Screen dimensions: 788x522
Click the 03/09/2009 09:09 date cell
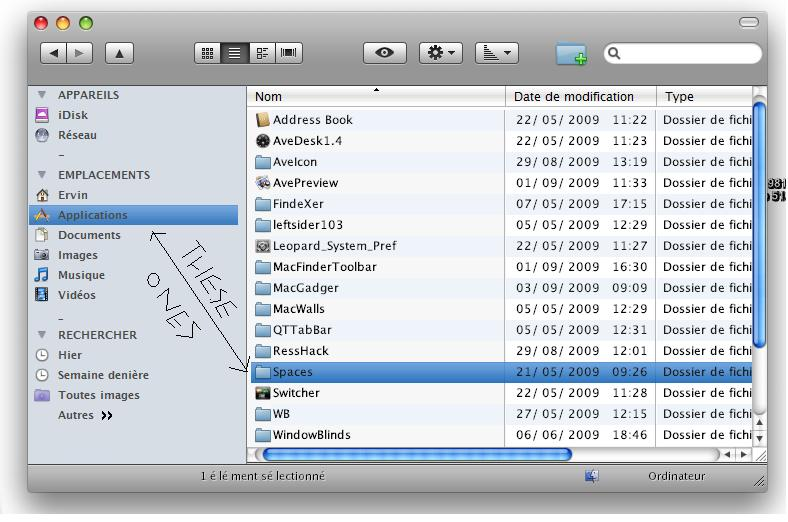581,288
